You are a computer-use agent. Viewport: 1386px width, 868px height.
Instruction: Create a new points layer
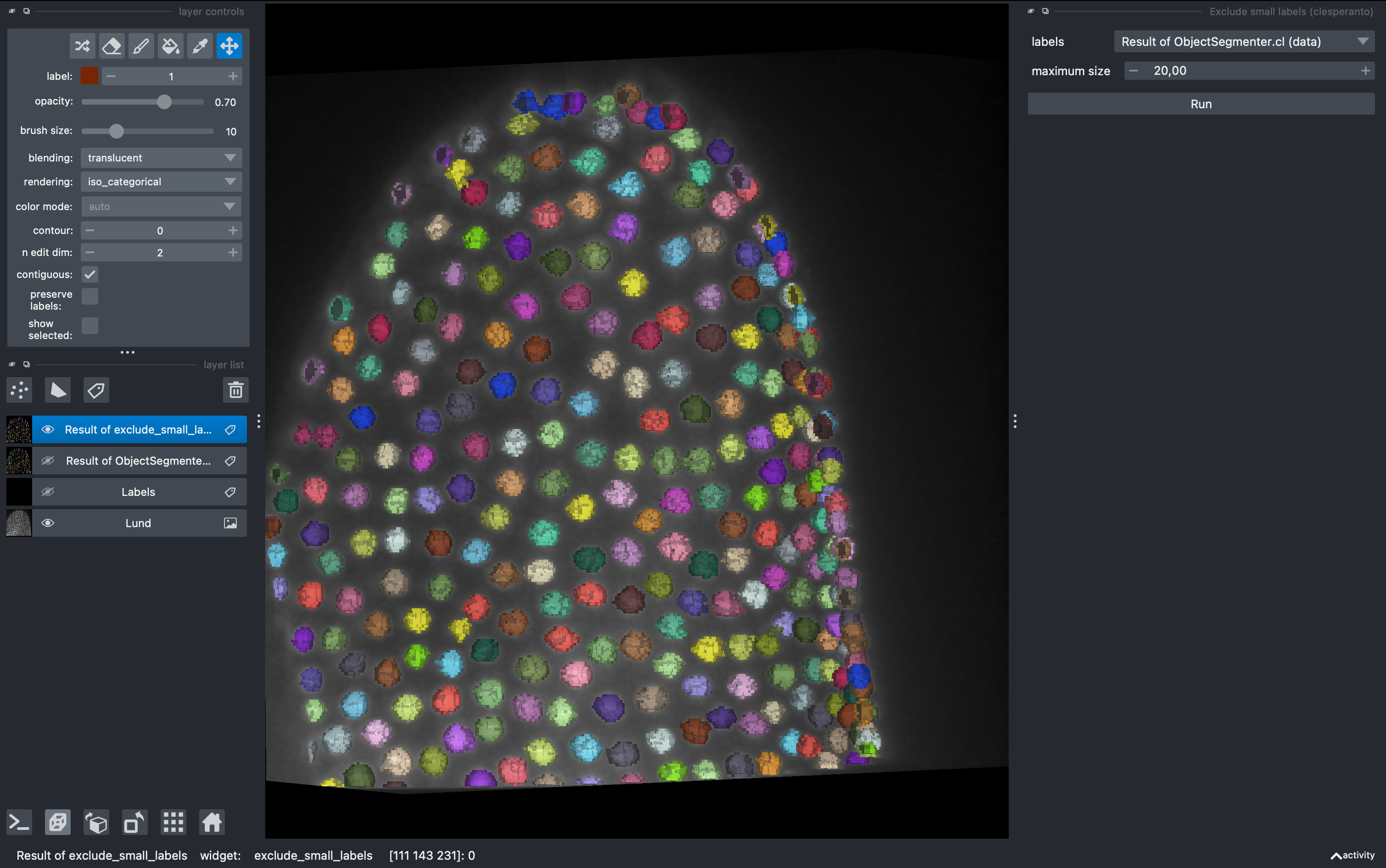pos(20,390)
